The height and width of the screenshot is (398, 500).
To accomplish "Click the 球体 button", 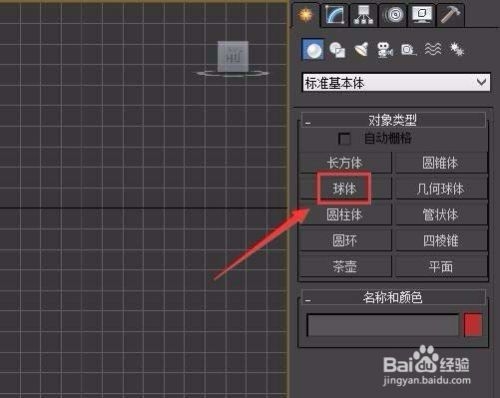I will pos(345,189).
